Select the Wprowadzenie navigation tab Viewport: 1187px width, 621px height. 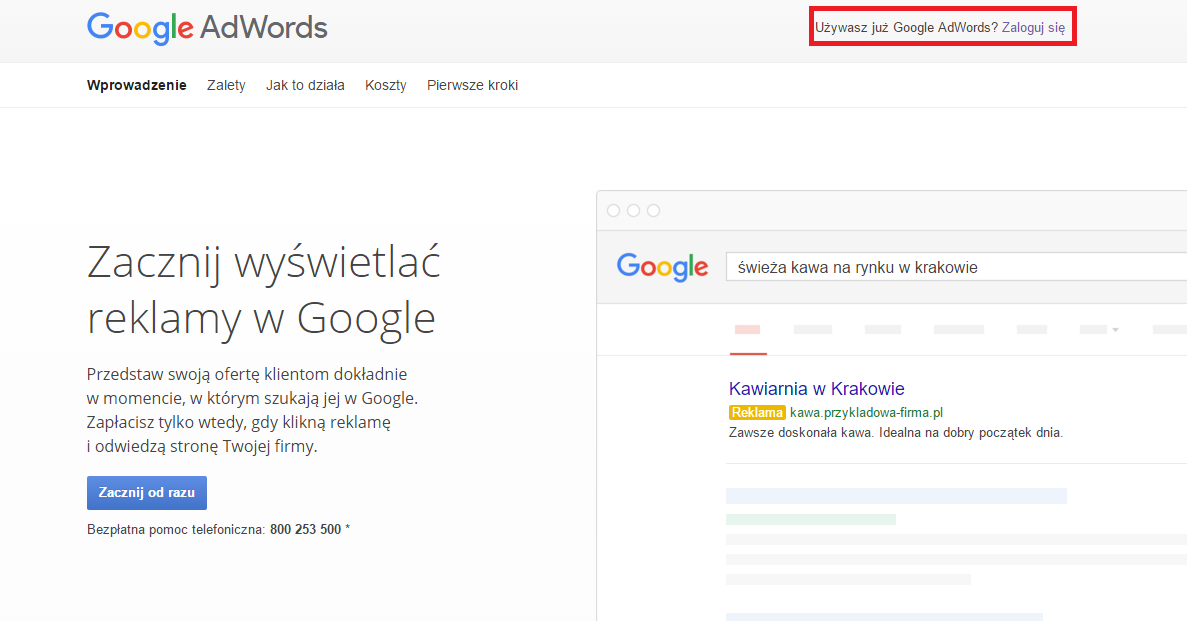click(136, 86)
